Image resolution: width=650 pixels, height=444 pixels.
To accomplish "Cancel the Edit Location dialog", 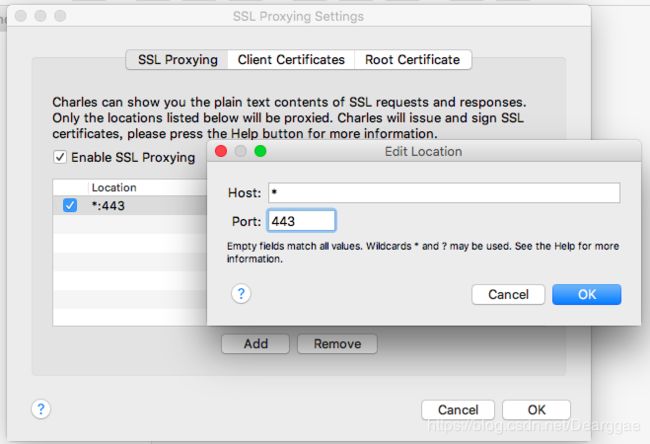I will tap(508, 294).
